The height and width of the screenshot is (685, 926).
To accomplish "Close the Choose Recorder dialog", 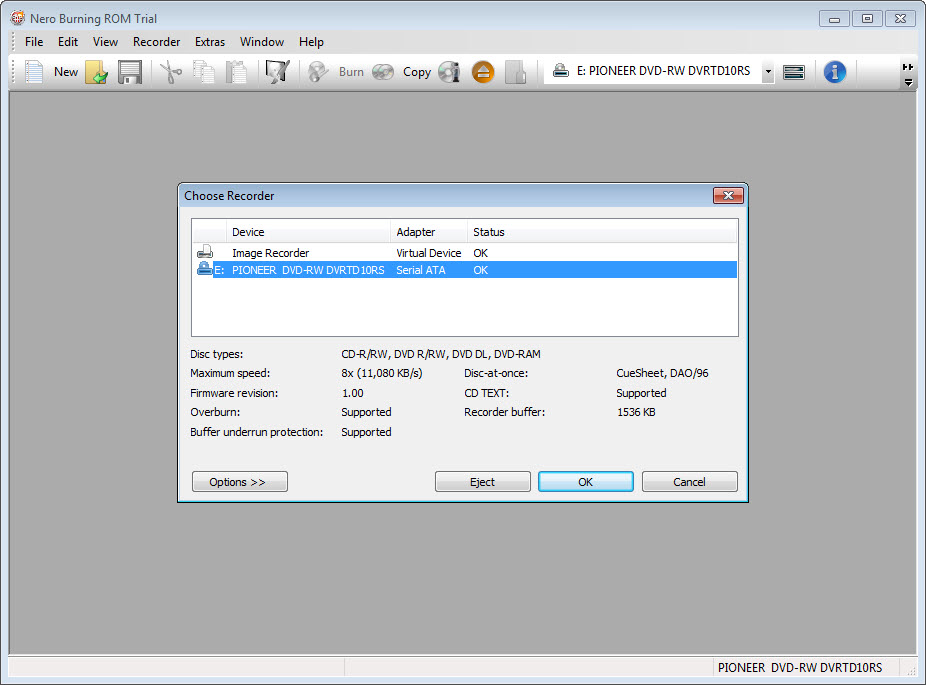I will tap(728, 195).
